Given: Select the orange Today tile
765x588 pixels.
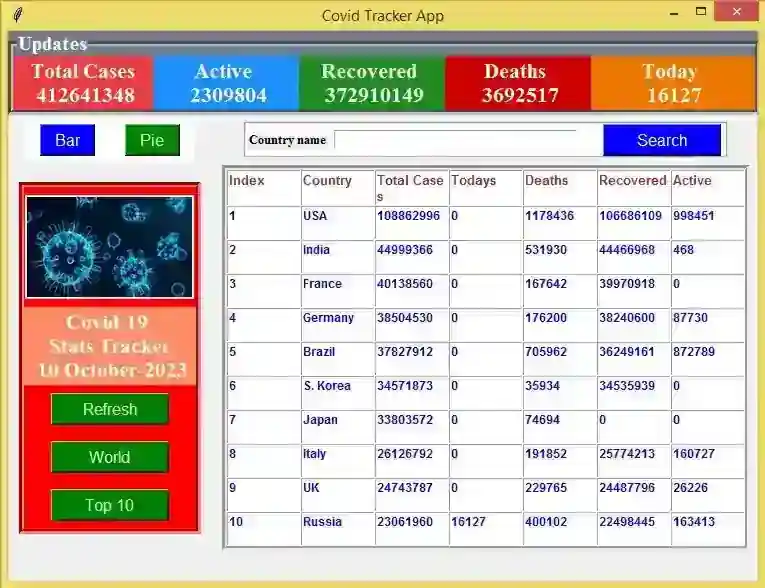Looking at the screenshot, I should (x=672, y=83).
